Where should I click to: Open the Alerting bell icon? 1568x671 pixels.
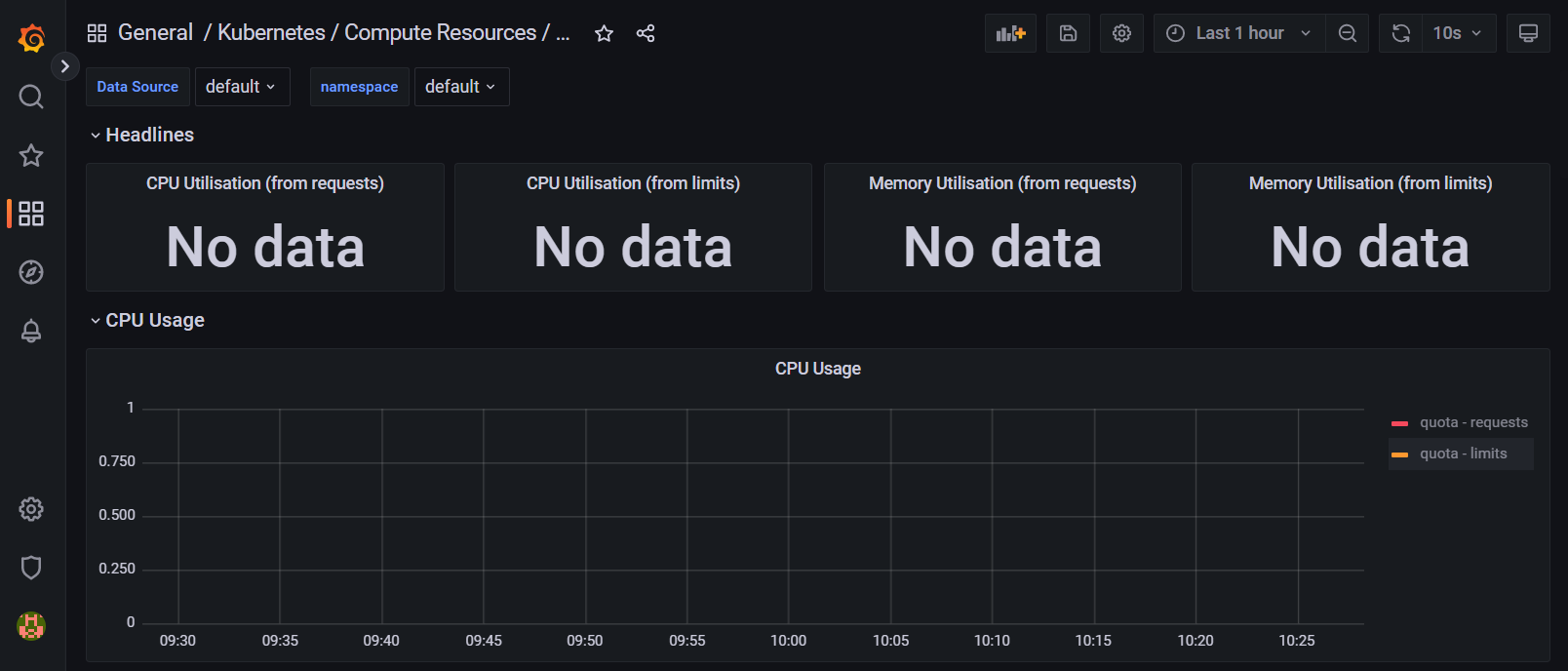coord(31,331)
